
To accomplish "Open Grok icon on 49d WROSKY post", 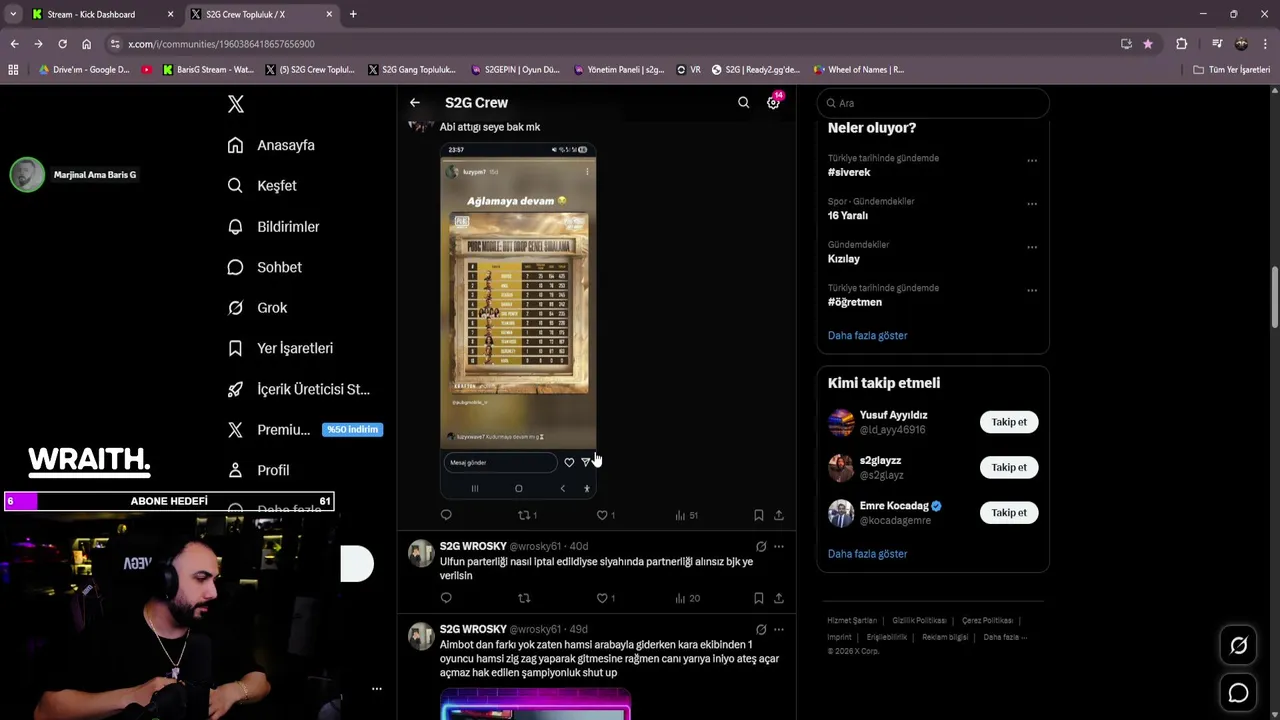I will pyautogui.click(x=761, y=629).
